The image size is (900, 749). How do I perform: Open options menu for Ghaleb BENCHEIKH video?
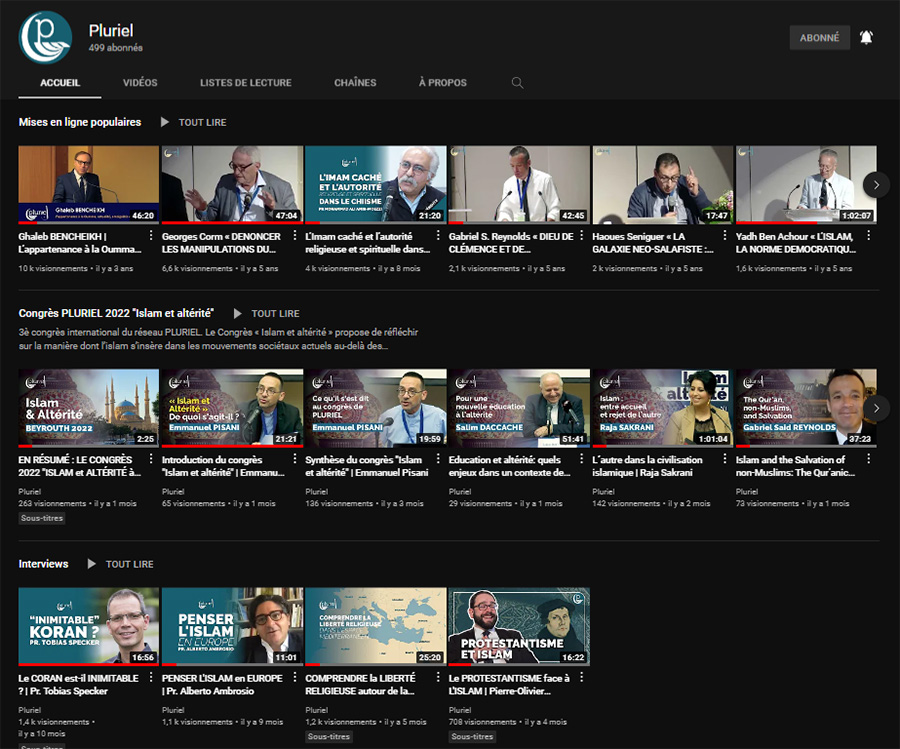(151, 235)
